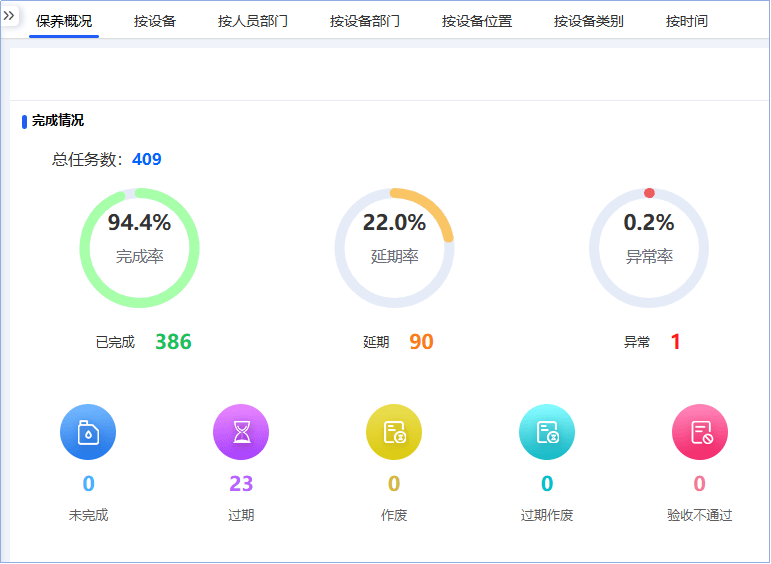This screenshot has width=771, height=564.
Task: Click the blue 未完成 oil can icon
Action: (88, 432)
